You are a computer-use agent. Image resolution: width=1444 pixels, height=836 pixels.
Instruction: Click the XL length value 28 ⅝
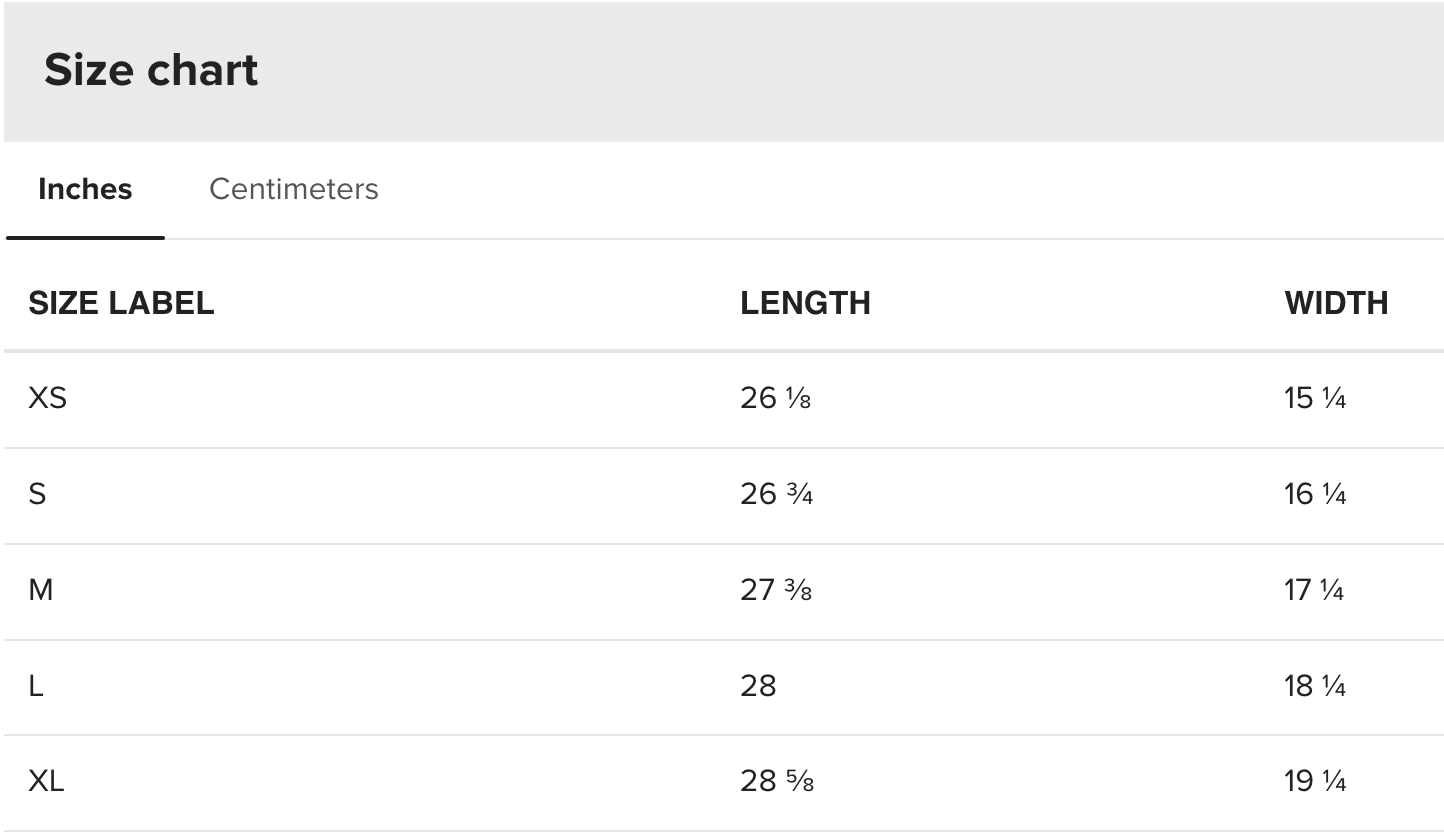click(776, 781)
